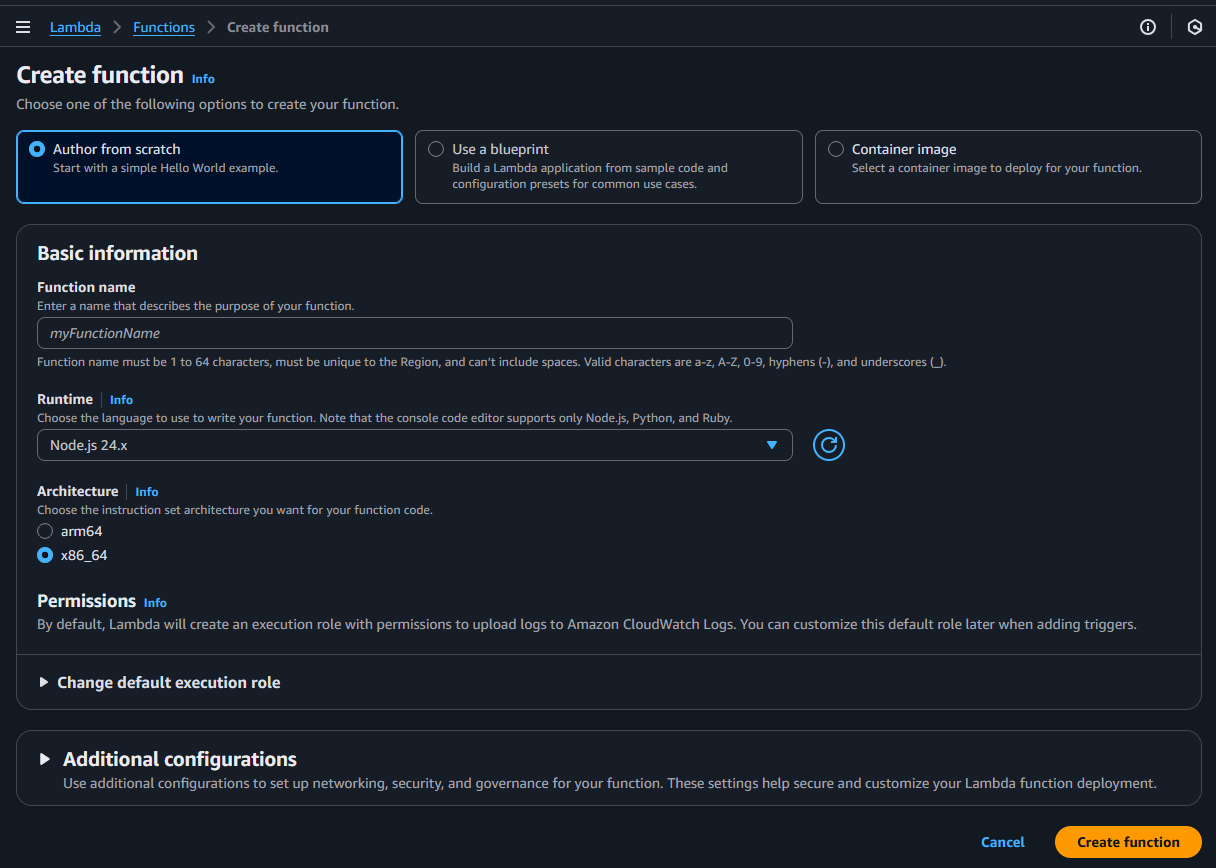Screen dimensions: 1216x868
Task: Open the Runtime dropdown Node.js 24.x
Action: tap(414, 445)
